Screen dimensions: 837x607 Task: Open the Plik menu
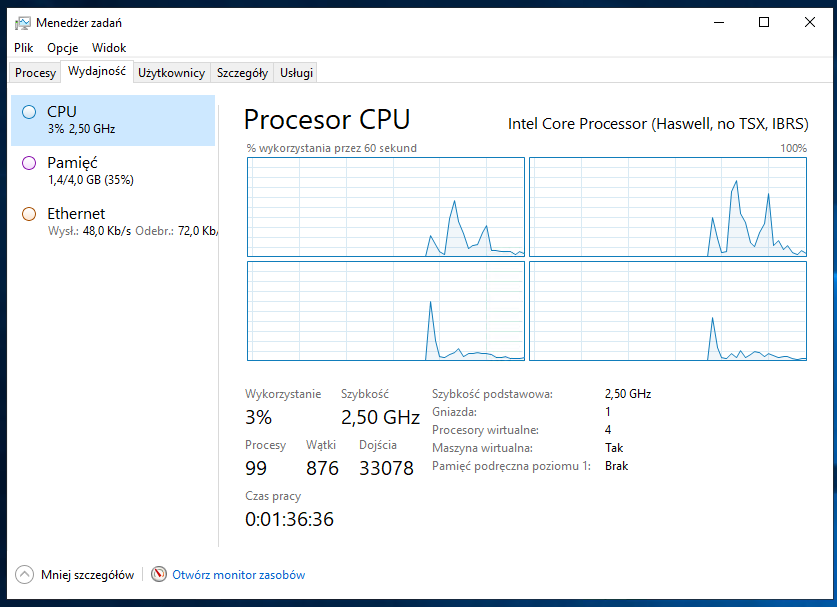[x=23, y=48]
